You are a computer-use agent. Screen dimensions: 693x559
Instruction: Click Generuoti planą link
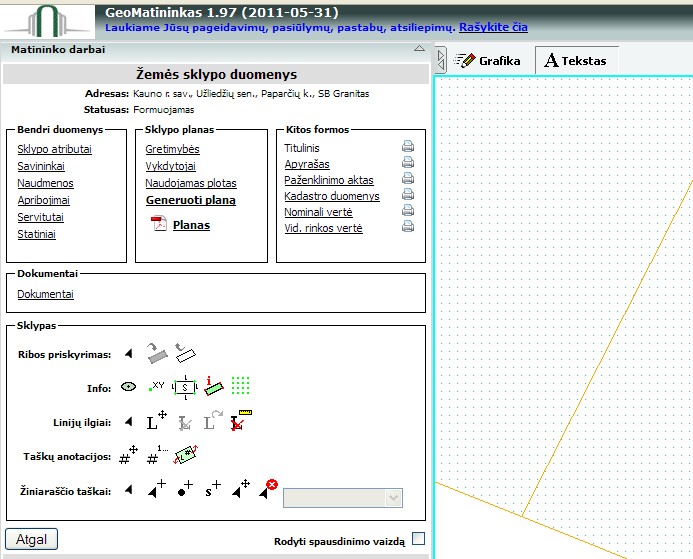[191, 200]
